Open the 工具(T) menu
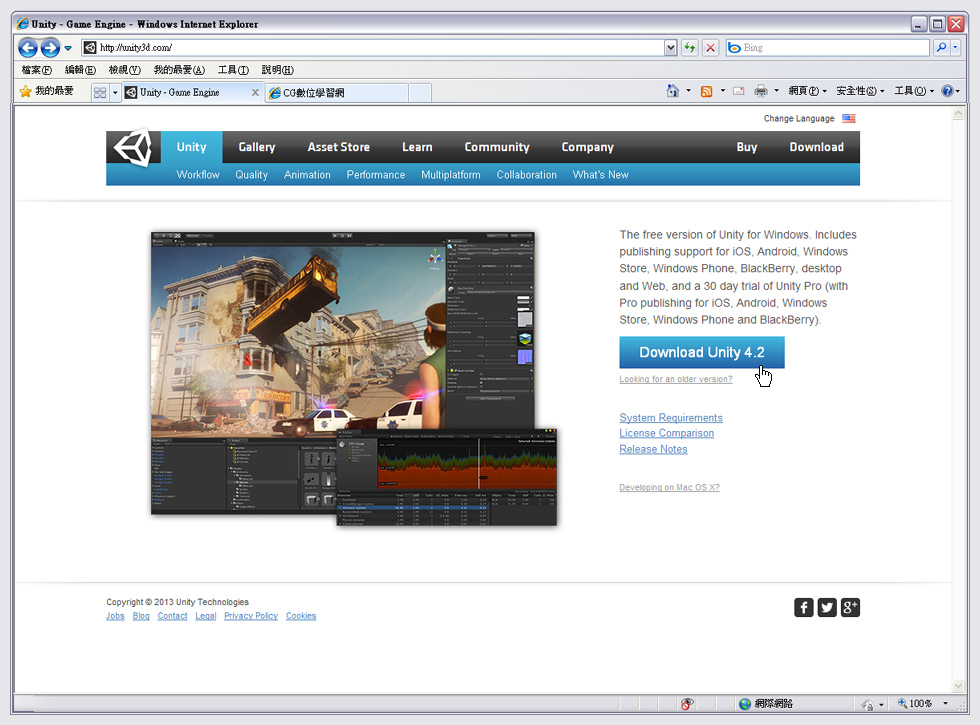Viewport: 980px width, 725px height. [233, 70]
